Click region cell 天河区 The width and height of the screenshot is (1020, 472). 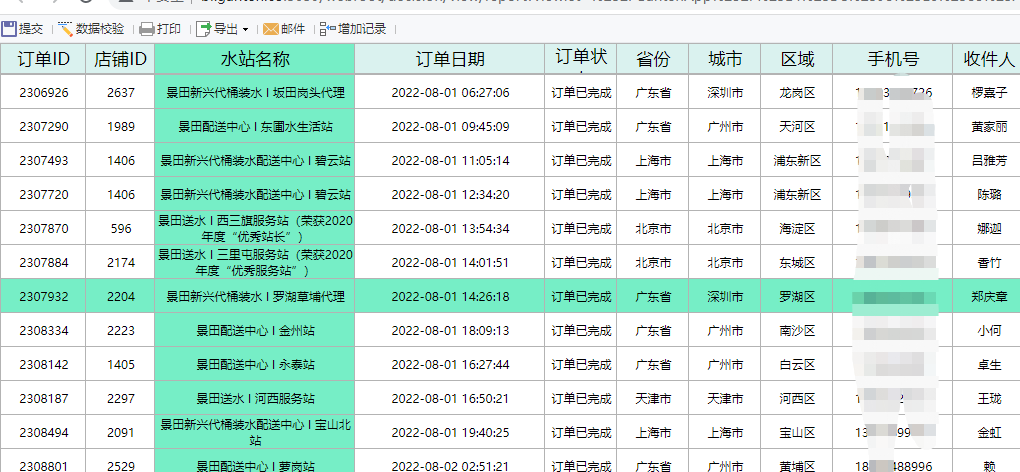point(797,126)
